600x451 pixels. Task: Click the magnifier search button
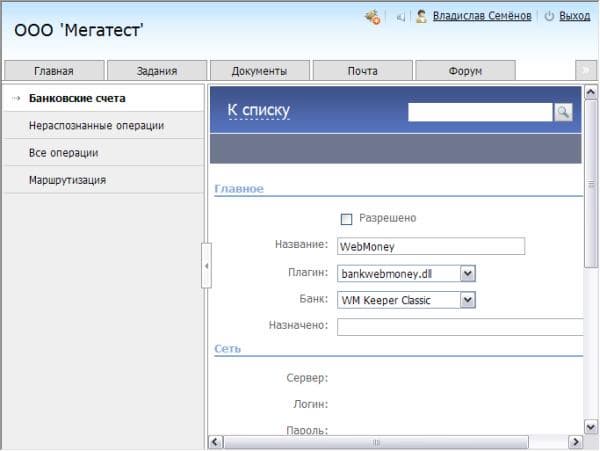(563, 112)
